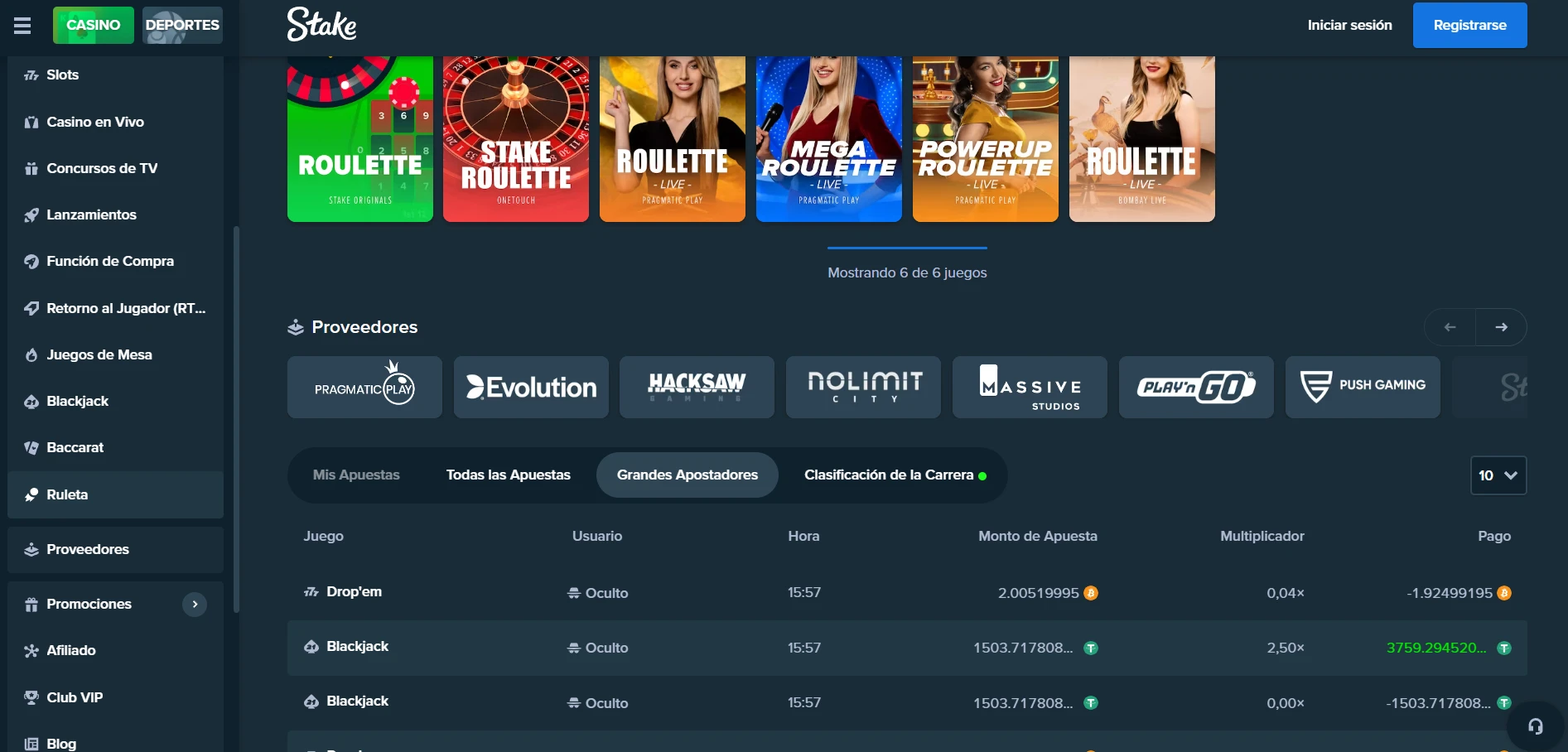Click the Multiplicador column header
The height and width of the screenshot is (752, 1568).
tap(1262, 536)
